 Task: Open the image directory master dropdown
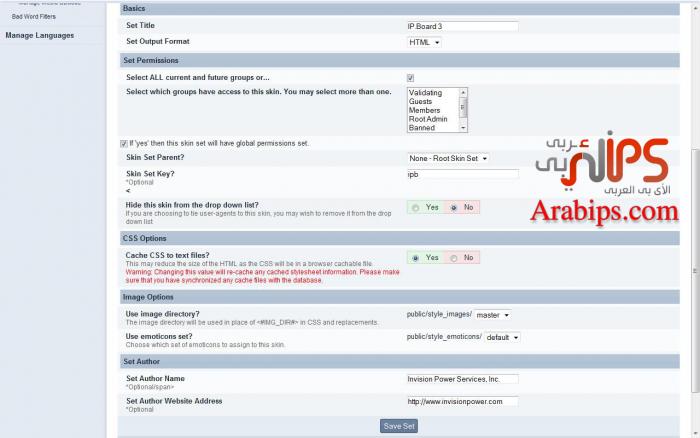point(492,315)
